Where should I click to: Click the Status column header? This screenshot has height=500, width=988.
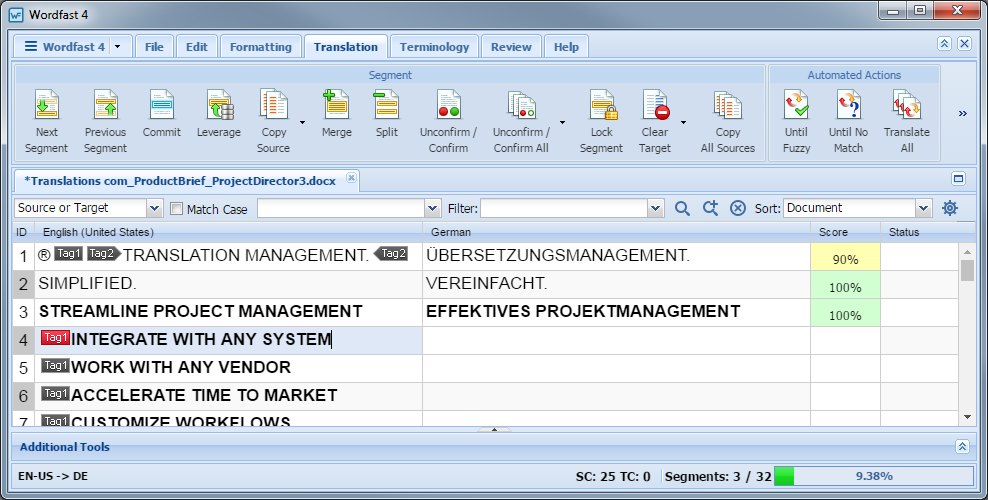(x=919, y=232)
